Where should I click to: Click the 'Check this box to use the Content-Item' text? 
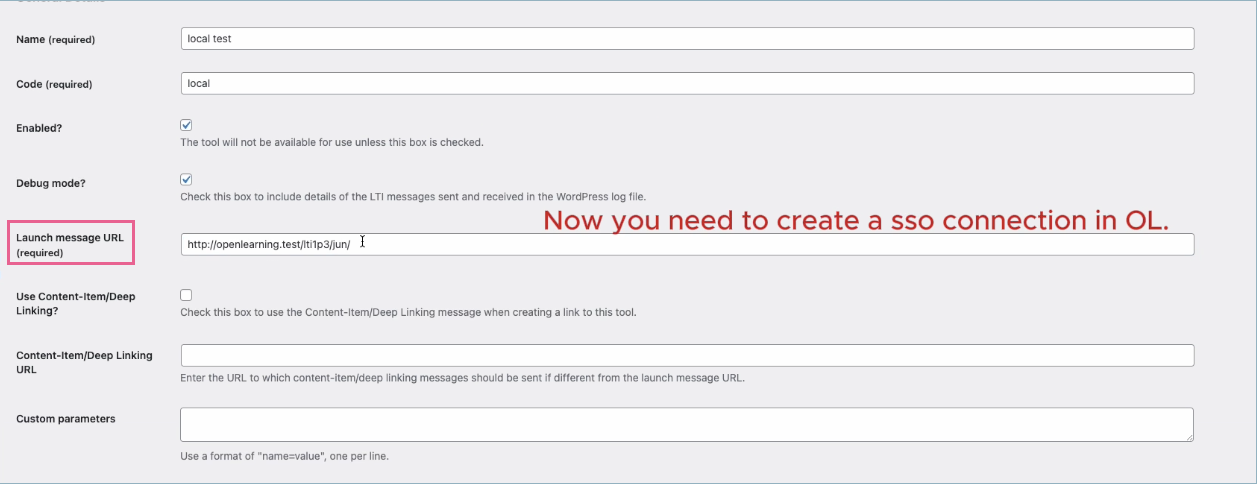(408, 312)
